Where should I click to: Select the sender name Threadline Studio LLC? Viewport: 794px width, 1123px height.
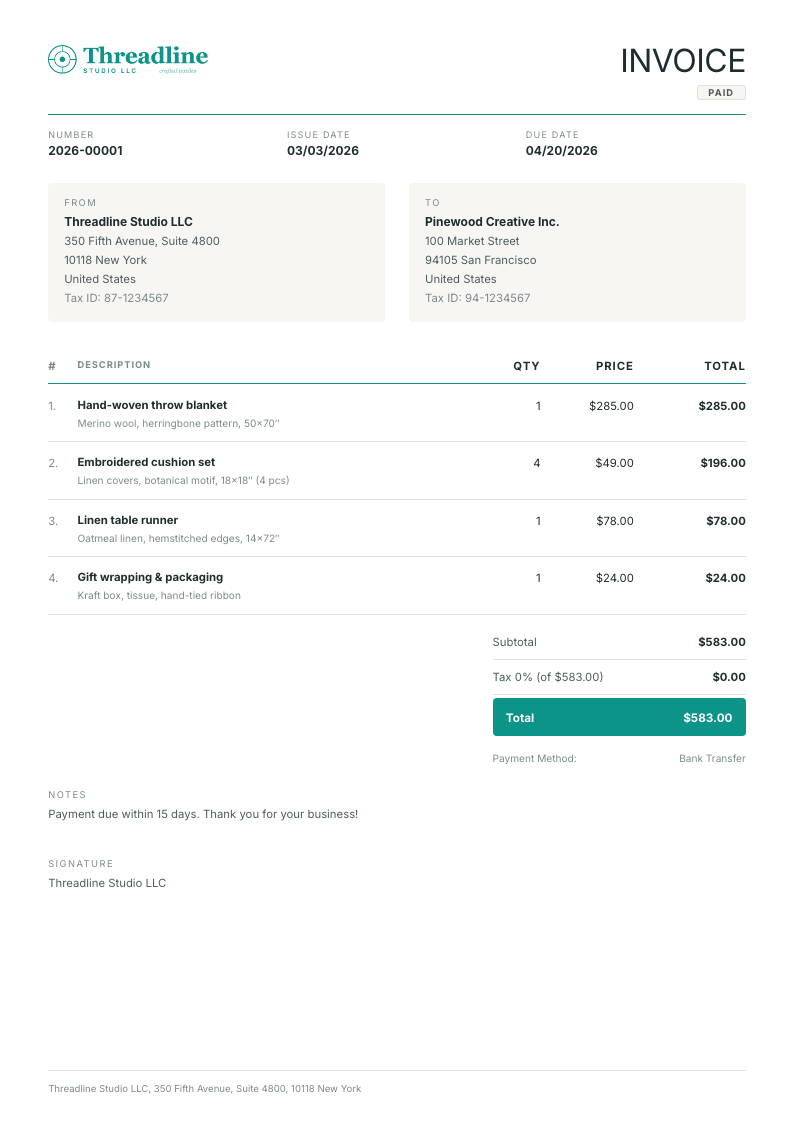(128, 222)
